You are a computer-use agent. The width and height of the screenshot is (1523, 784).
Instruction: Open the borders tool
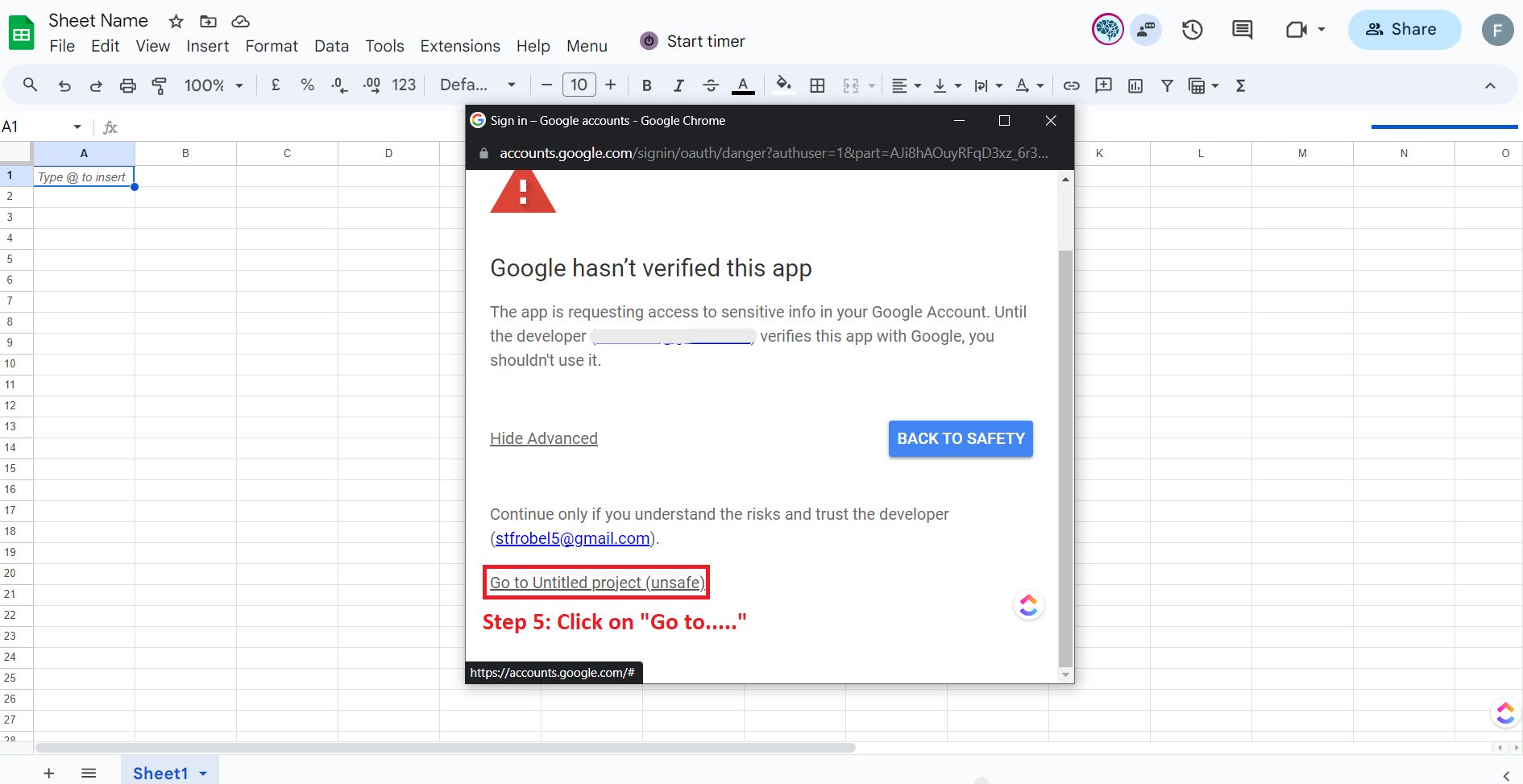click(x=817, y=85)
